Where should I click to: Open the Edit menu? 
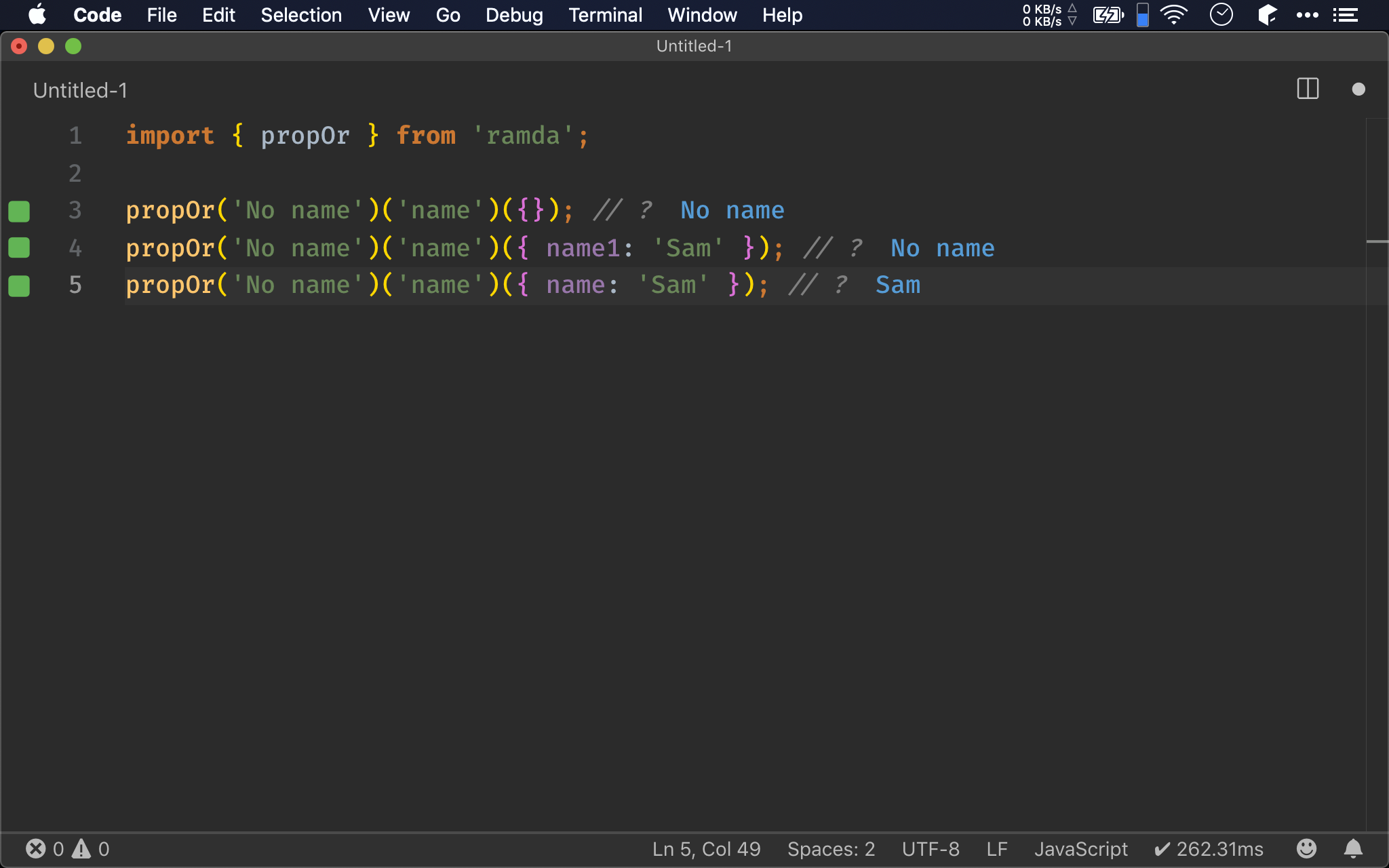218,15
